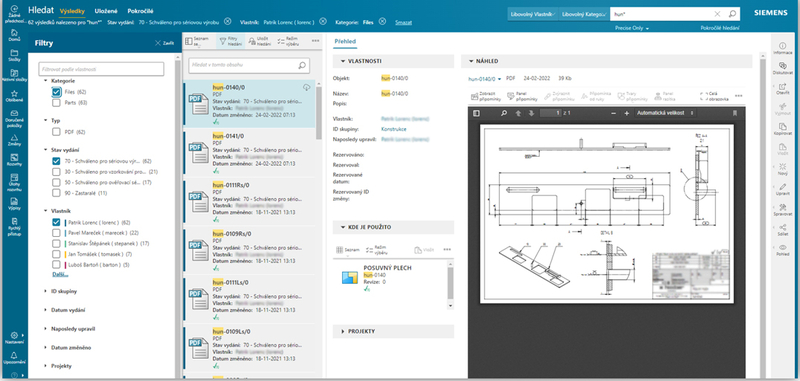Uncheck owner Patrik Lorenc checkbox
The height and width of the screenshot is (381, 800).
57,222
